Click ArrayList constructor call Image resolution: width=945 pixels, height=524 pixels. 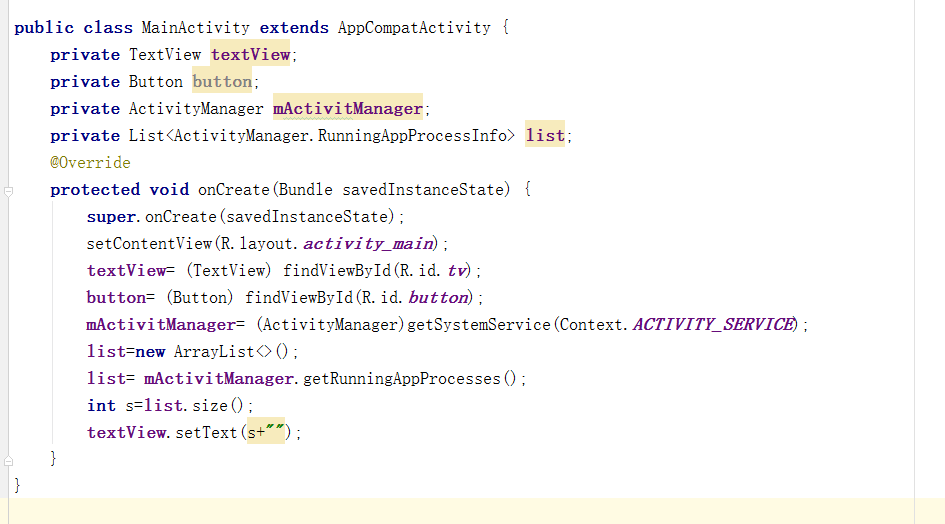pos(231,352)
